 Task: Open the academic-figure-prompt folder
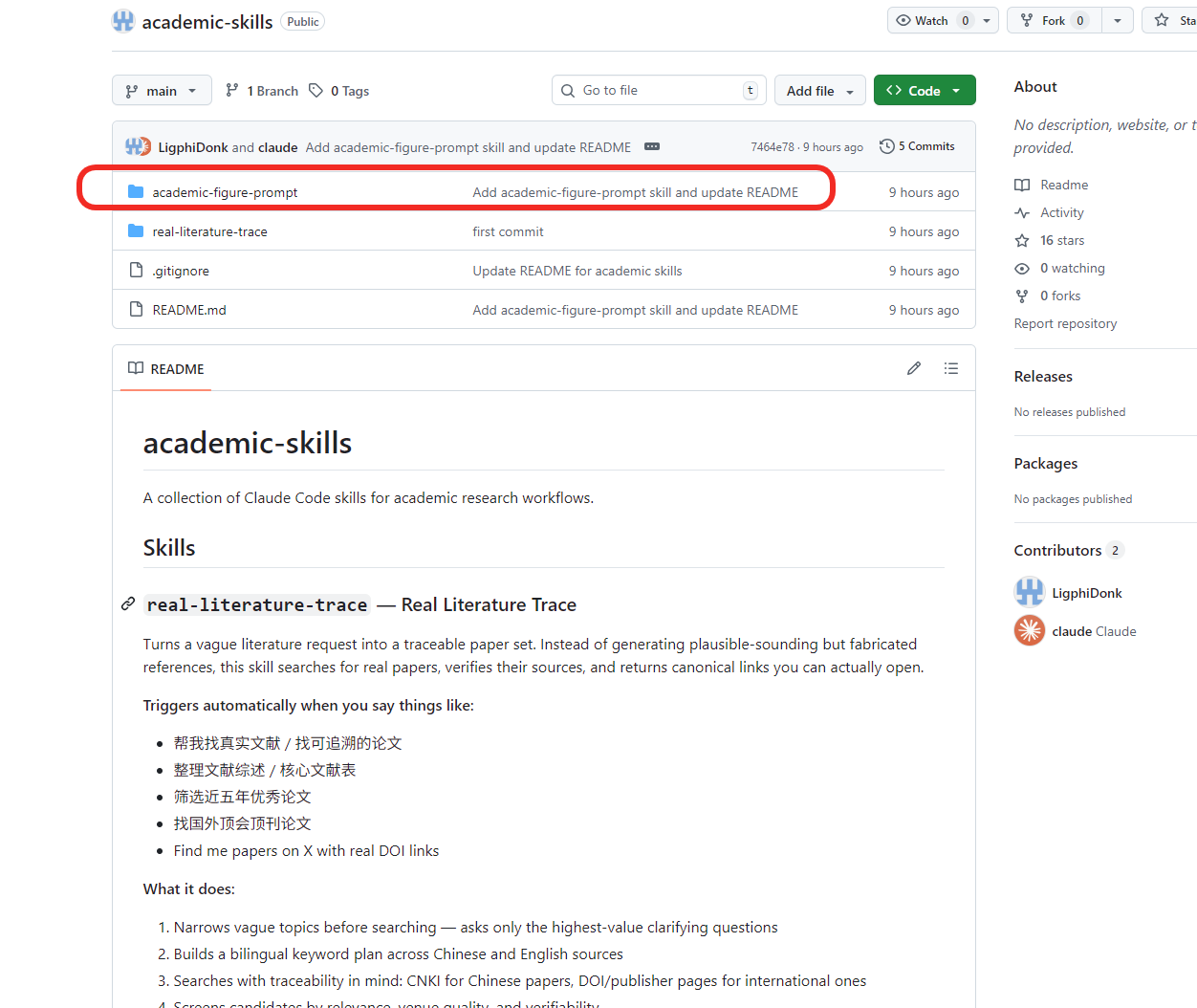point(225,192)
